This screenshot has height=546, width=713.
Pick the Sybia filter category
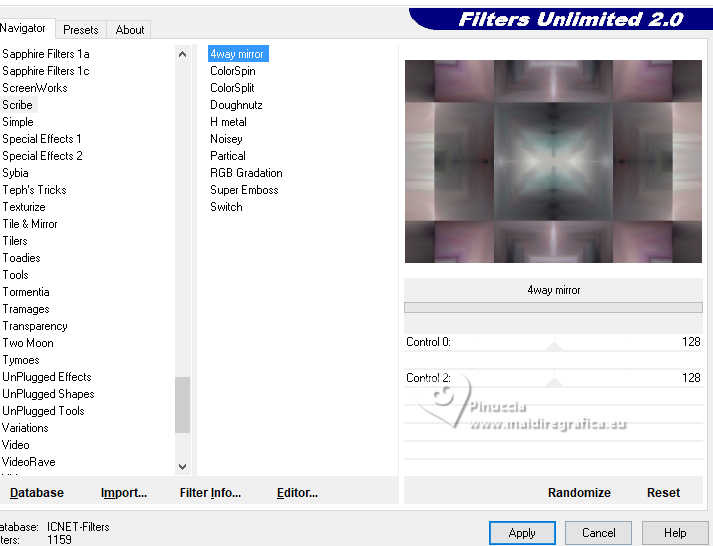point(15,173)
